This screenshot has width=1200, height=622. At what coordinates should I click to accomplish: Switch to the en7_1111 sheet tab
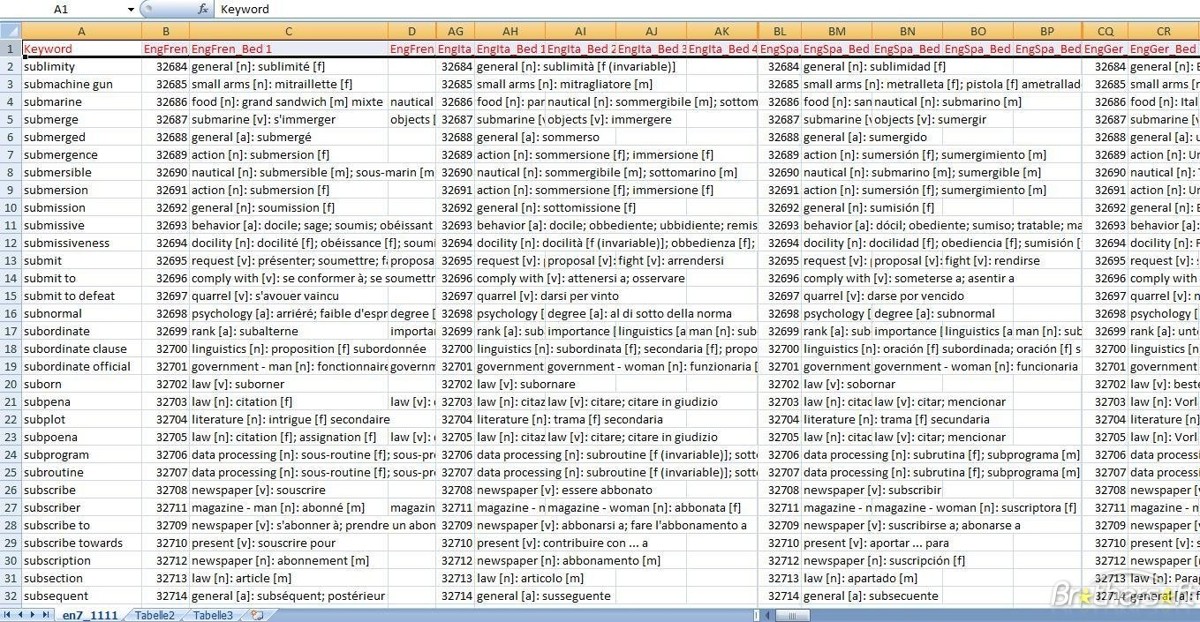pyautogui.click(x=92, y=615)
